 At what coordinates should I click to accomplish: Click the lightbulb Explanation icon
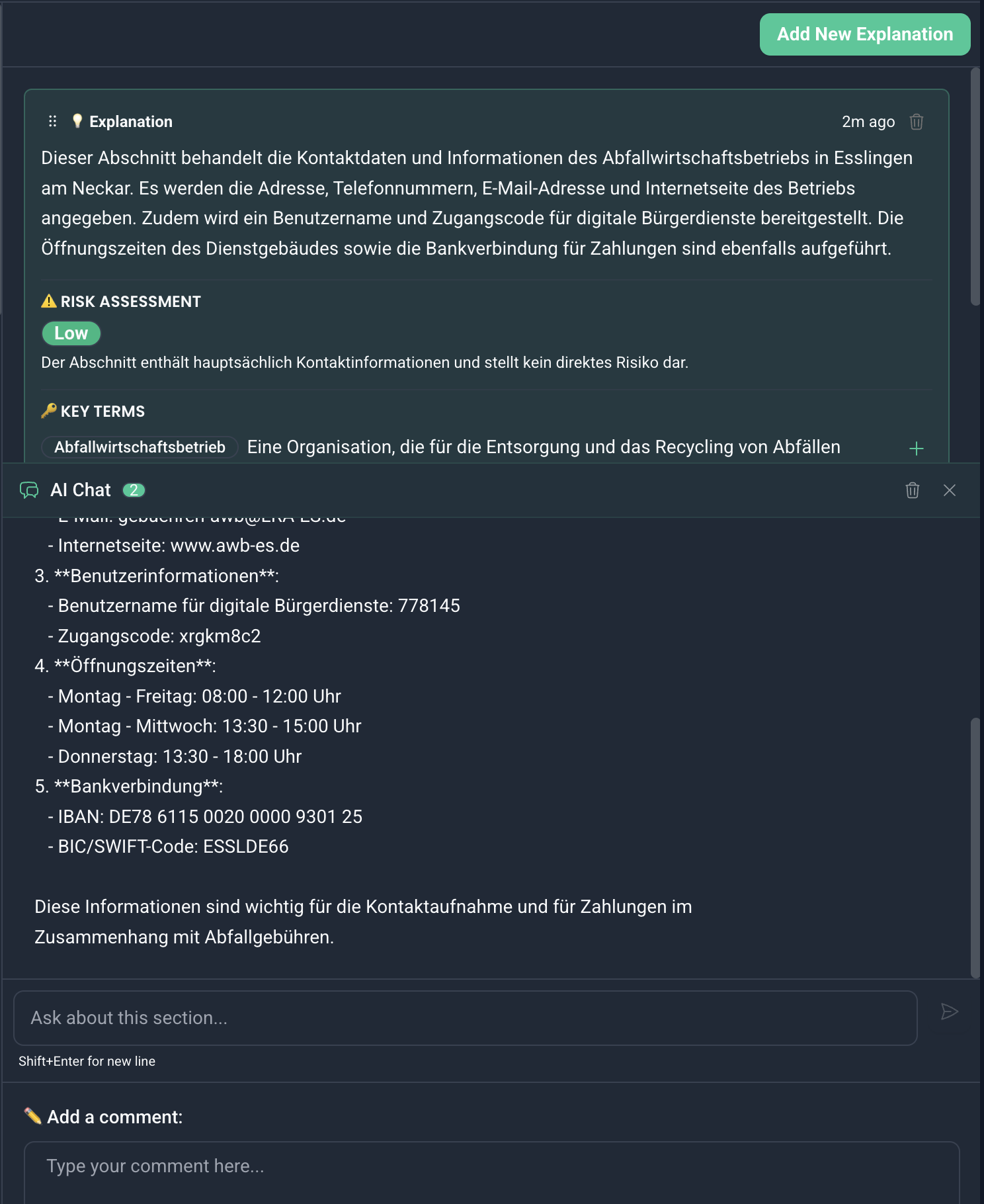[77, 121]
